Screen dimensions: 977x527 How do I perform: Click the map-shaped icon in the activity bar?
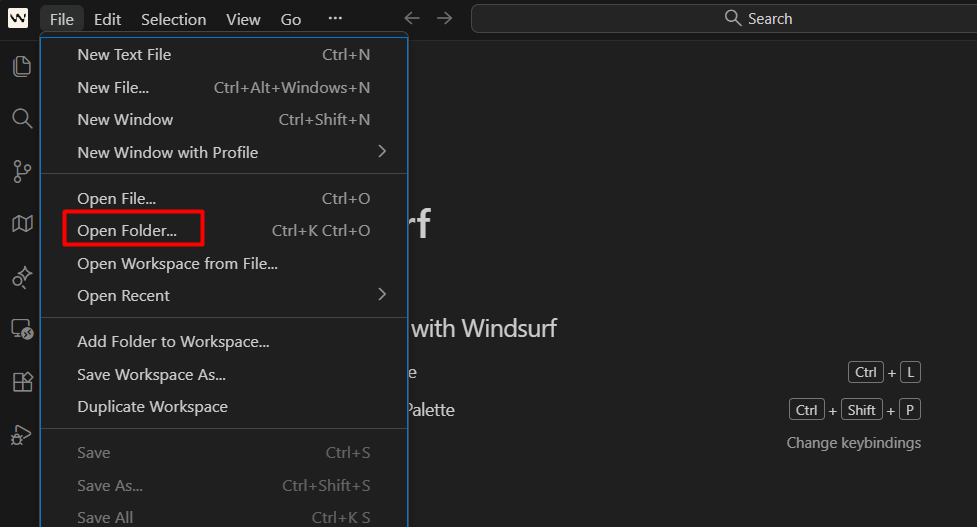[21, 224]
